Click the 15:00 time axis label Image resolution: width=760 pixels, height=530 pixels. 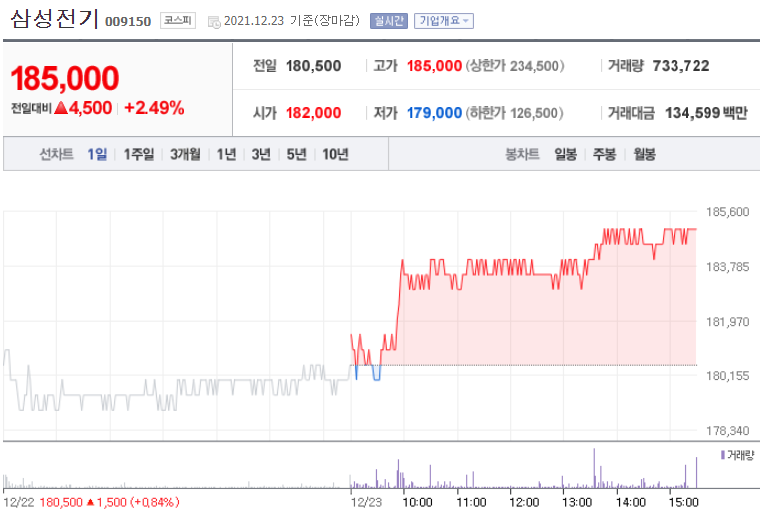click(x=683, y=502)
